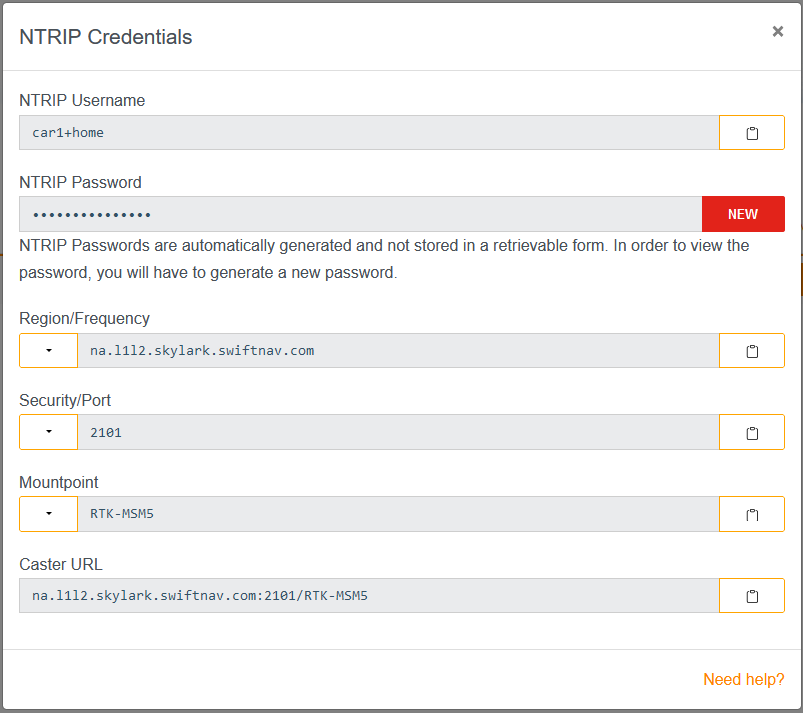
Task: Open the Need help? link
Action: (743, 679)
